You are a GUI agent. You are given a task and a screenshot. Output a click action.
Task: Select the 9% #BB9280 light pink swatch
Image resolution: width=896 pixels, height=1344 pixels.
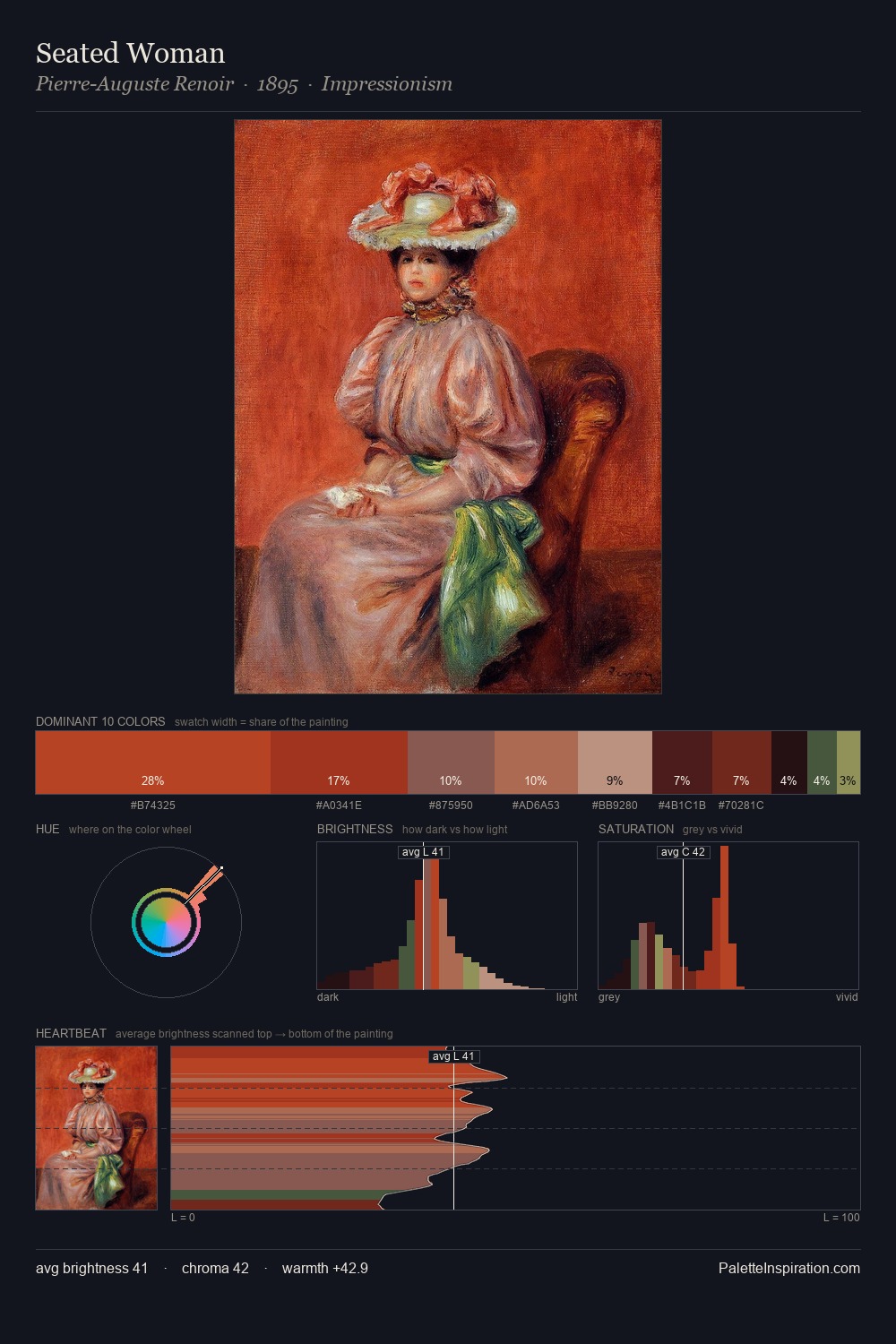point(615,762)
